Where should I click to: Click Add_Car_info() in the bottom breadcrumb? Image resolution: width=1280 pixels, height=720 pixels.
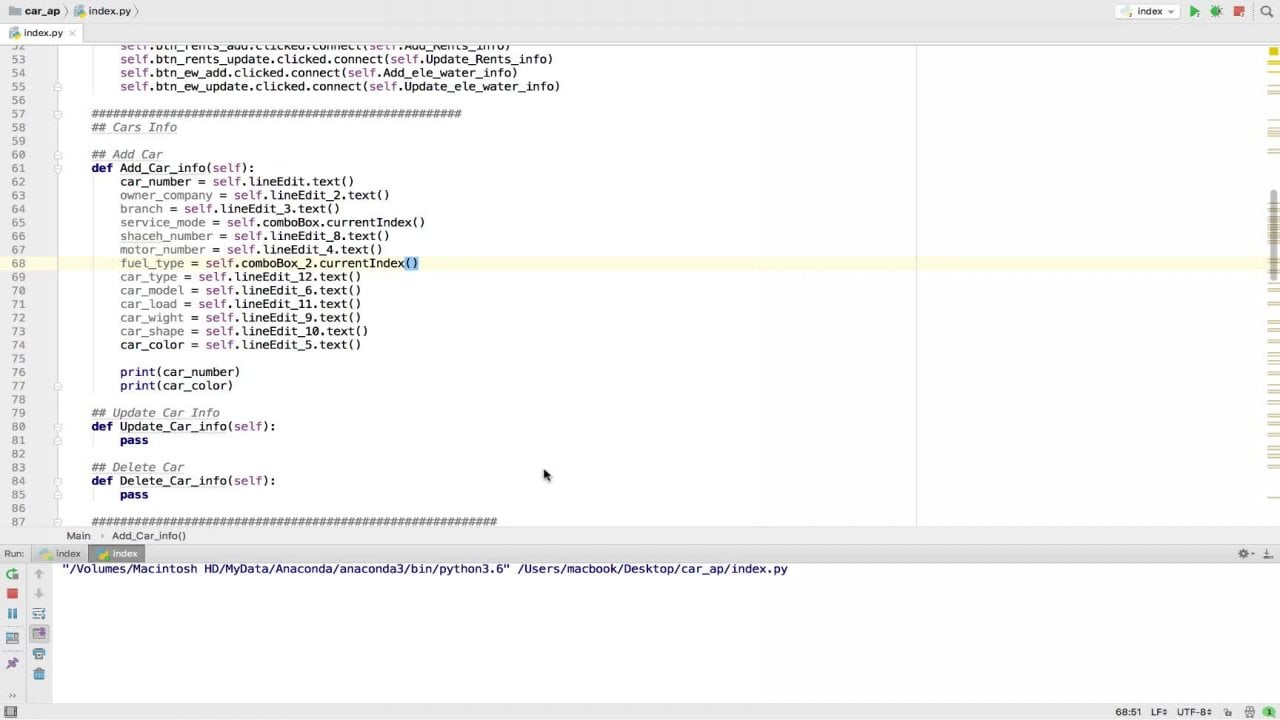pos(148,536)
